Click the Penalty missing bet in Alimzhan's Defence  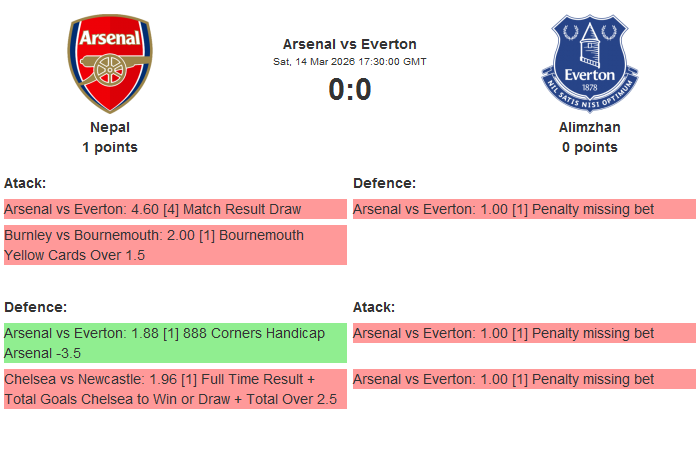[524, 209]
